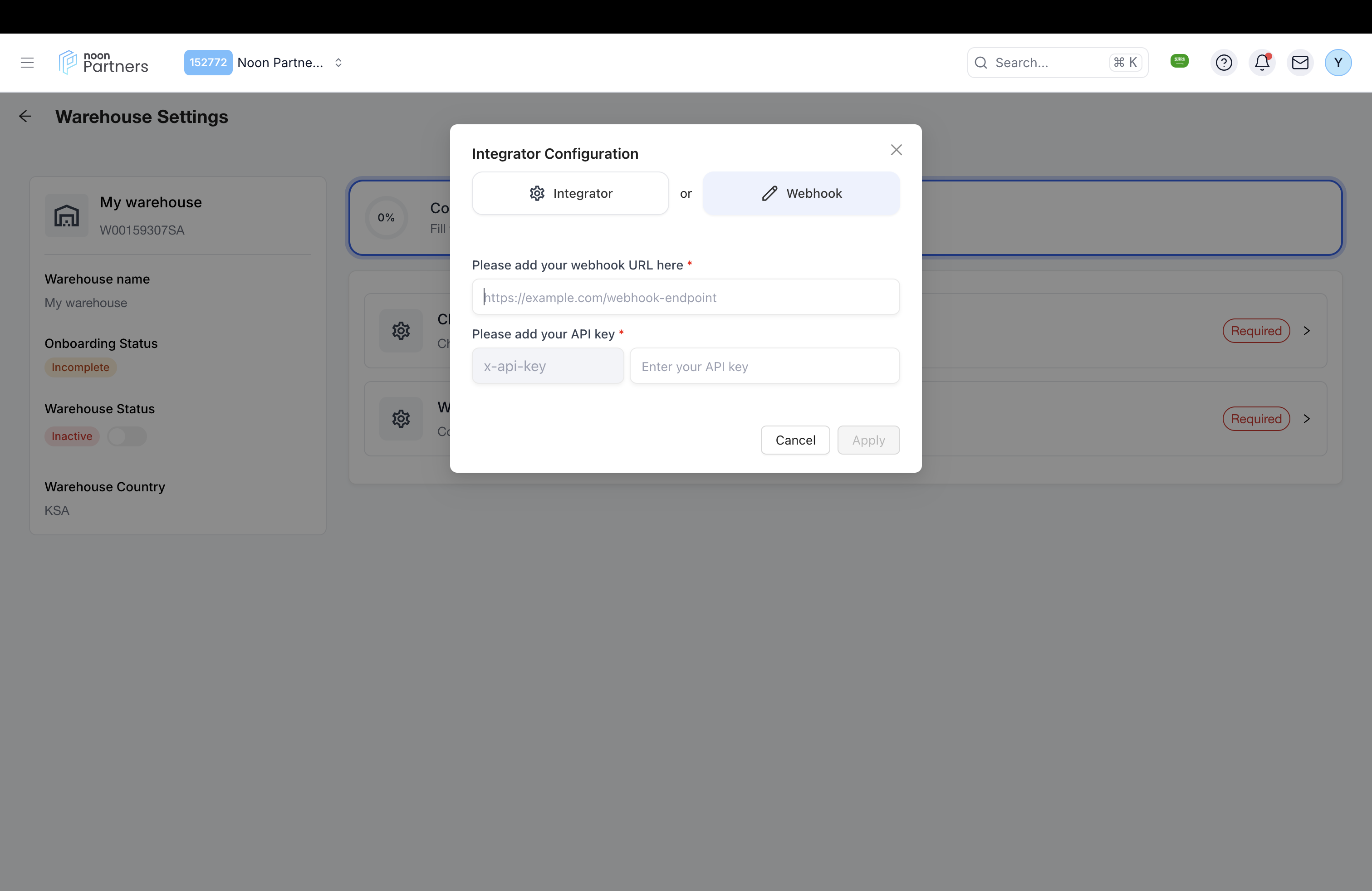
Task: Click the lower Required badge
Action: tap(1256, 419)
